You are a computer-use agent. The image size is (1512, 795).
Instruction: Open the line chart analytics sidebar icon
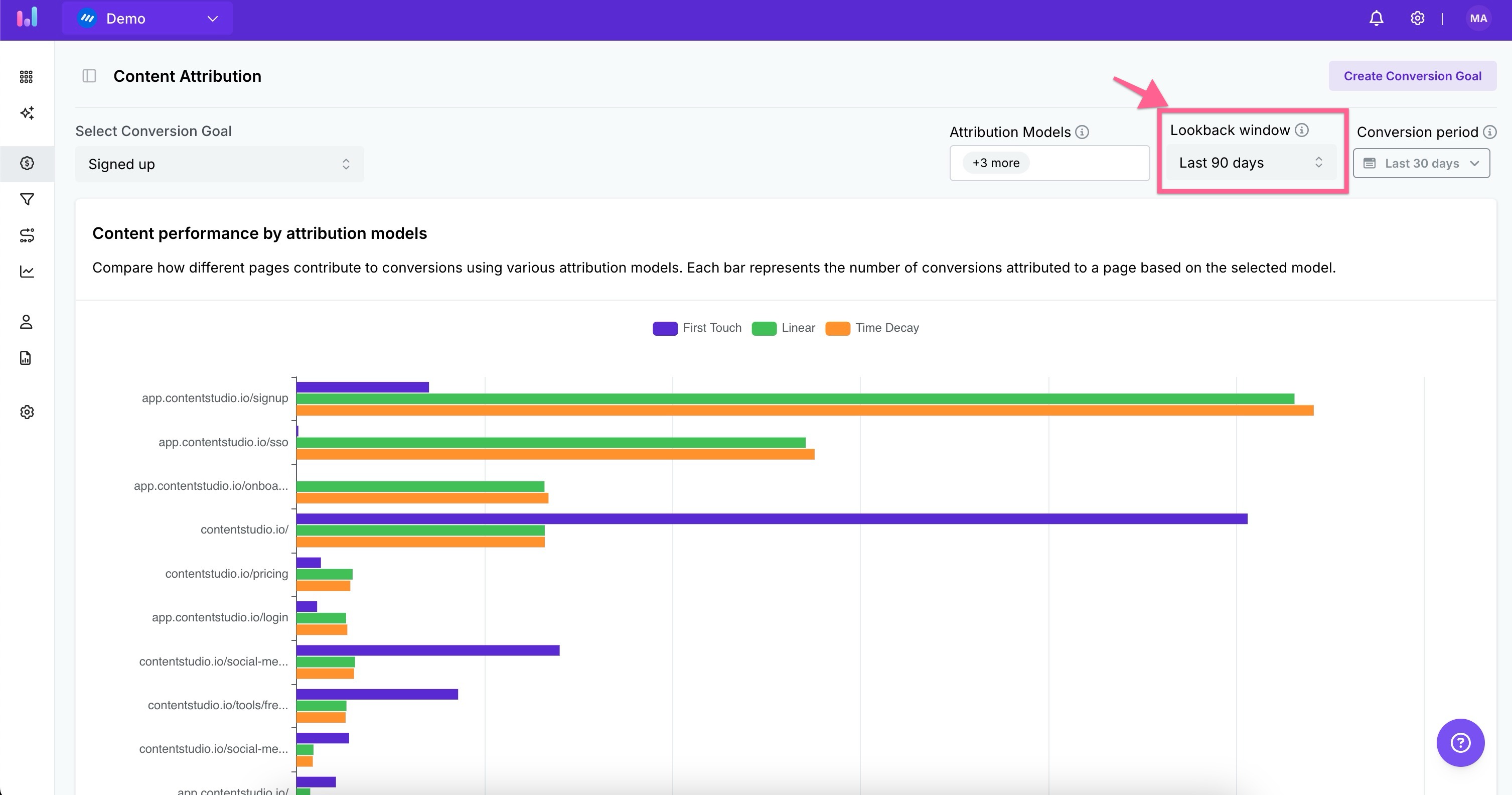point(27,272)
